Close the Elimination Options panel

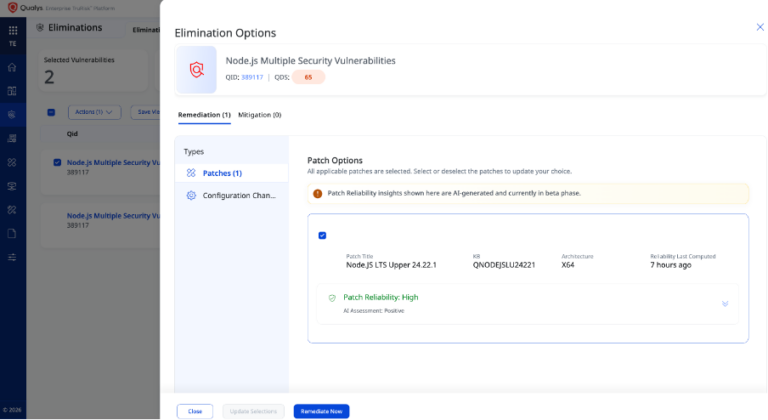pos(760,27)
